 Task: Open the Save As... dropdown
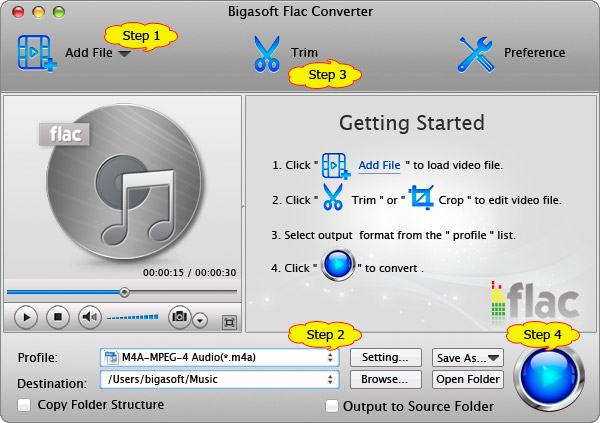click(468, 358)
